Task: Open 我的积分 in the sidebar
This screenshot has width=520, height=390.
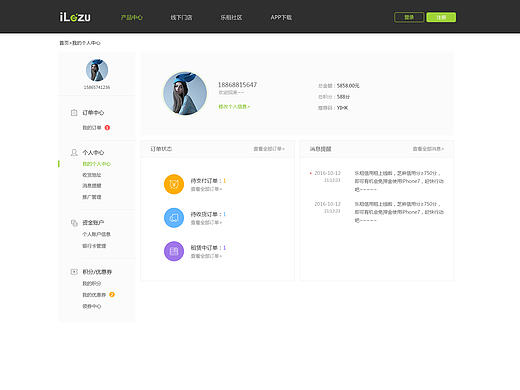Action: click(x=92, y=284)
